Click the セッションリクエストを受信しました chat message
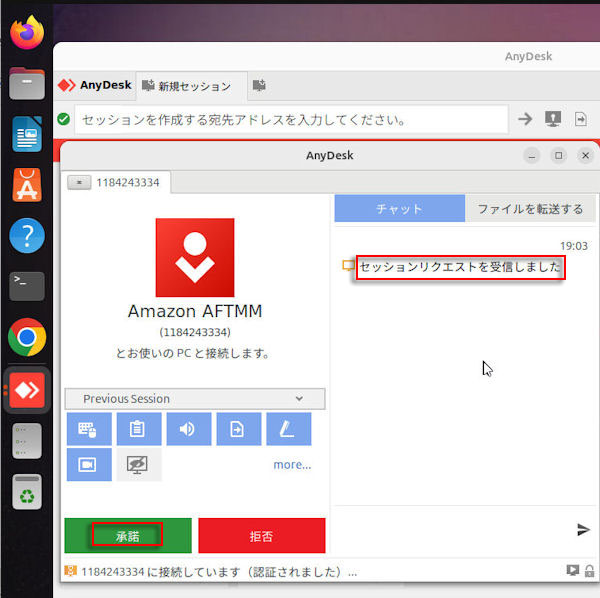Viewport: 600px width, 598px height. coord(460,267)
